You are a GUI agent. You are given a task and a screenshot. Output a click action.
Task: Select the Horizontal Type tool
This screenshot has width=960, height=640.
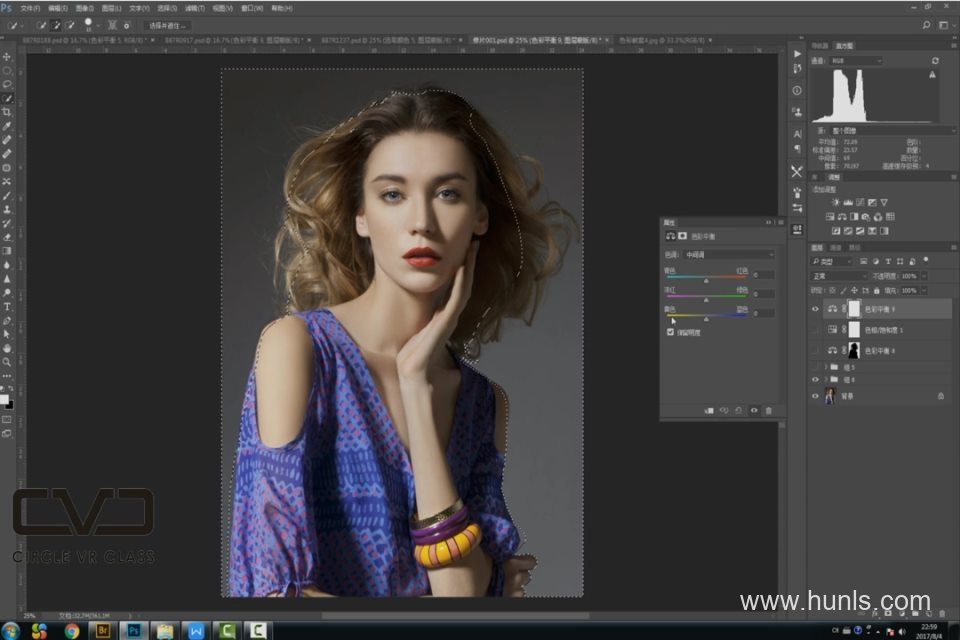pyautogui.click(x=7, y=306)
